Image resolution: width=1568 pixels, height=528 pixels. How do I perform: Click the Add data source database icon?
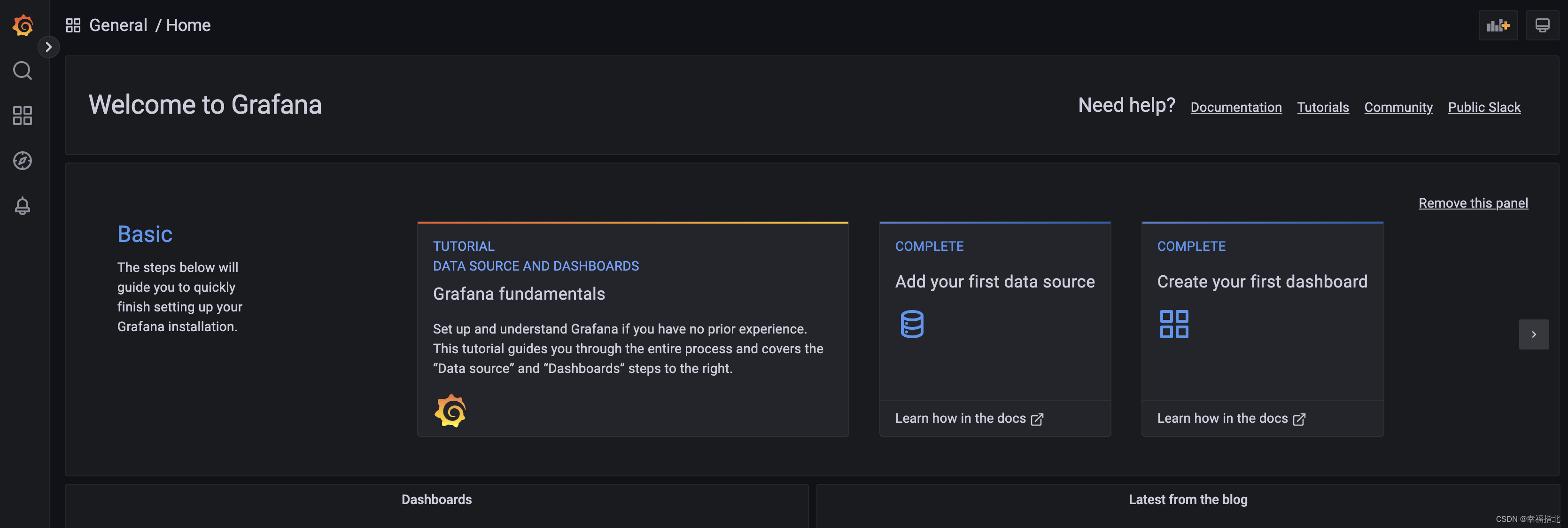click(x=911, y=323)
